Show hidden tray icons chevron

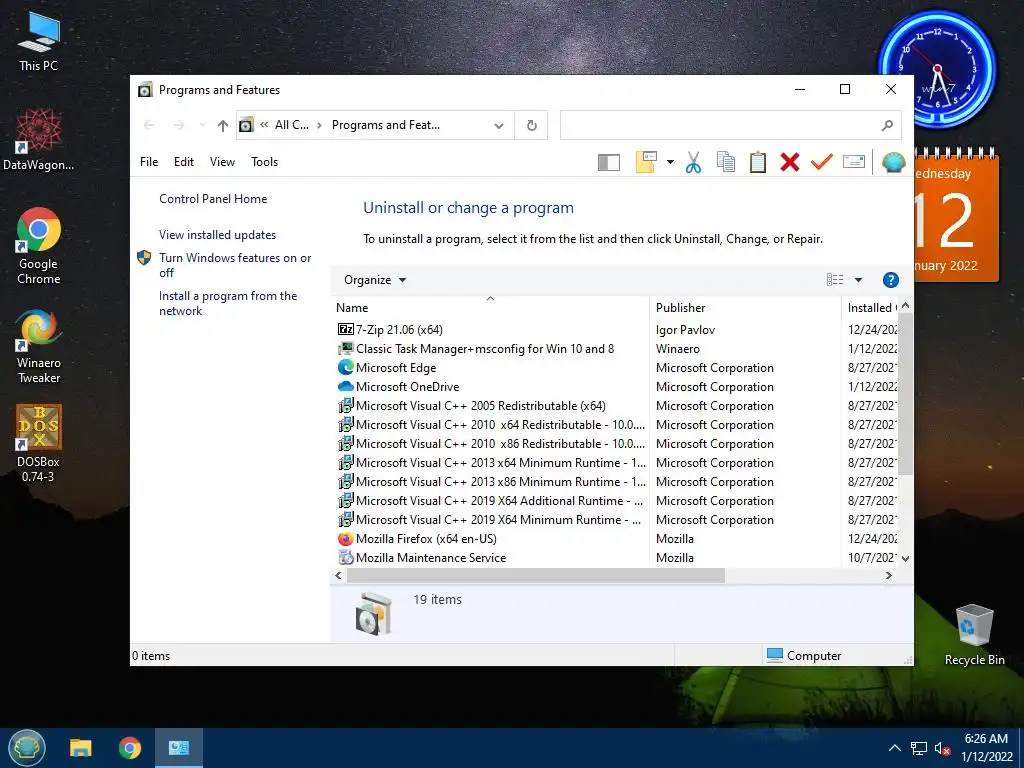click(895, 748)
